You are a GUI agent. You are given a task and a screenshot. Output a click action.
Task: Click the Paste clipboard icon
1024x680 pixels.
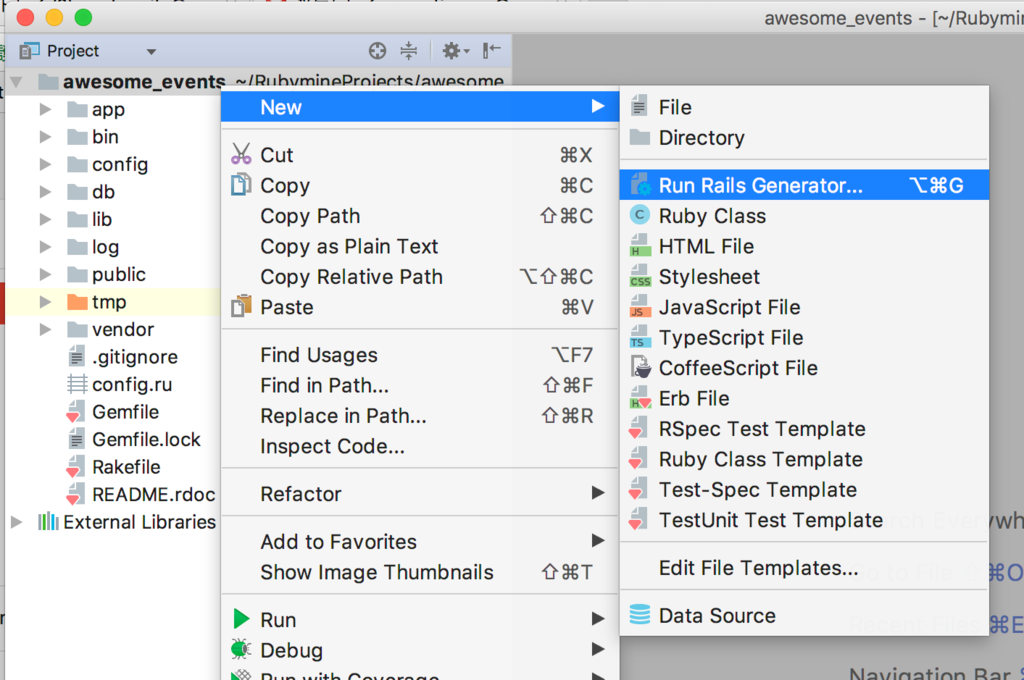click(x=243, y=307)
